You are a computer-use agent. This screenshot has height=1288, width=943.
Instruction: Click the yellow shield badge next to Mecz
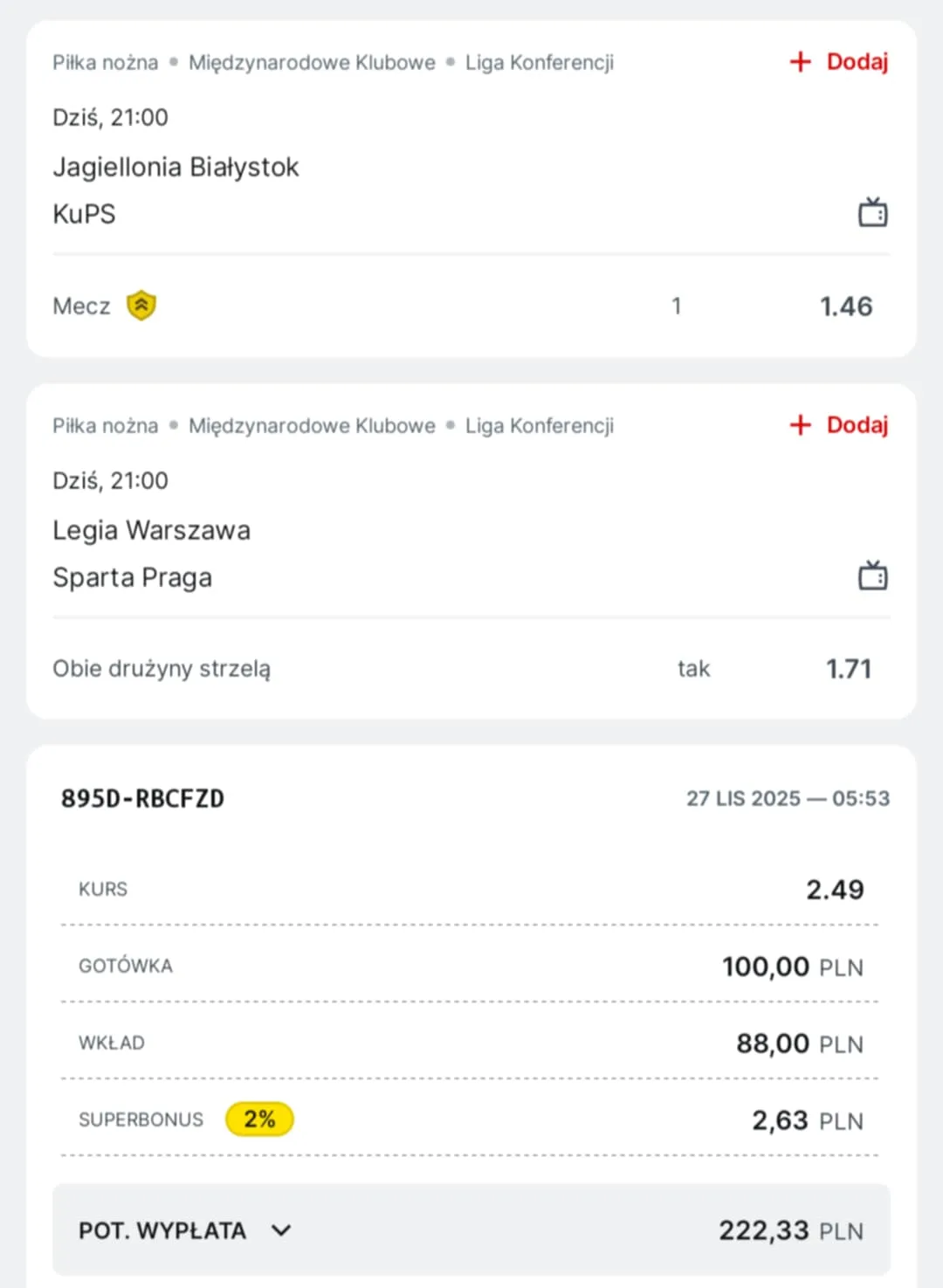(x=141, y=306)
